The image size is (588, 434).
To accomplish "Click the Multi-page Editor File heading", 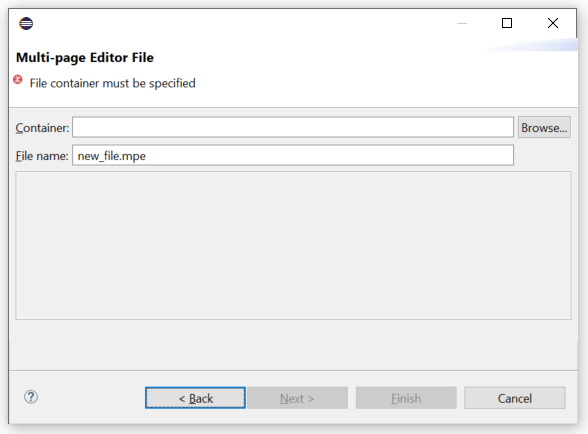I will click(x=85, y=58).
